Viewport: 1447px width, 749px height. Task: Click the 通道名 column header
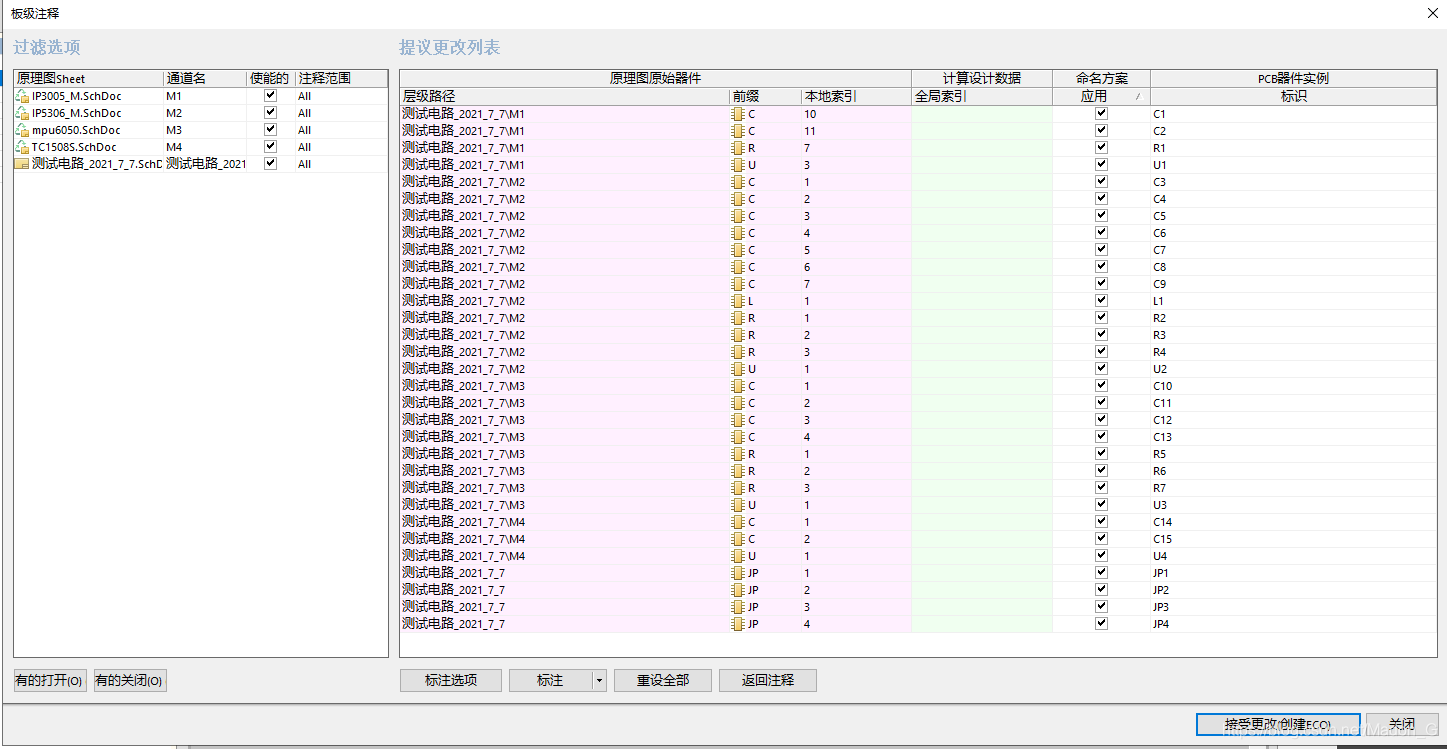[x=204, y=78]
